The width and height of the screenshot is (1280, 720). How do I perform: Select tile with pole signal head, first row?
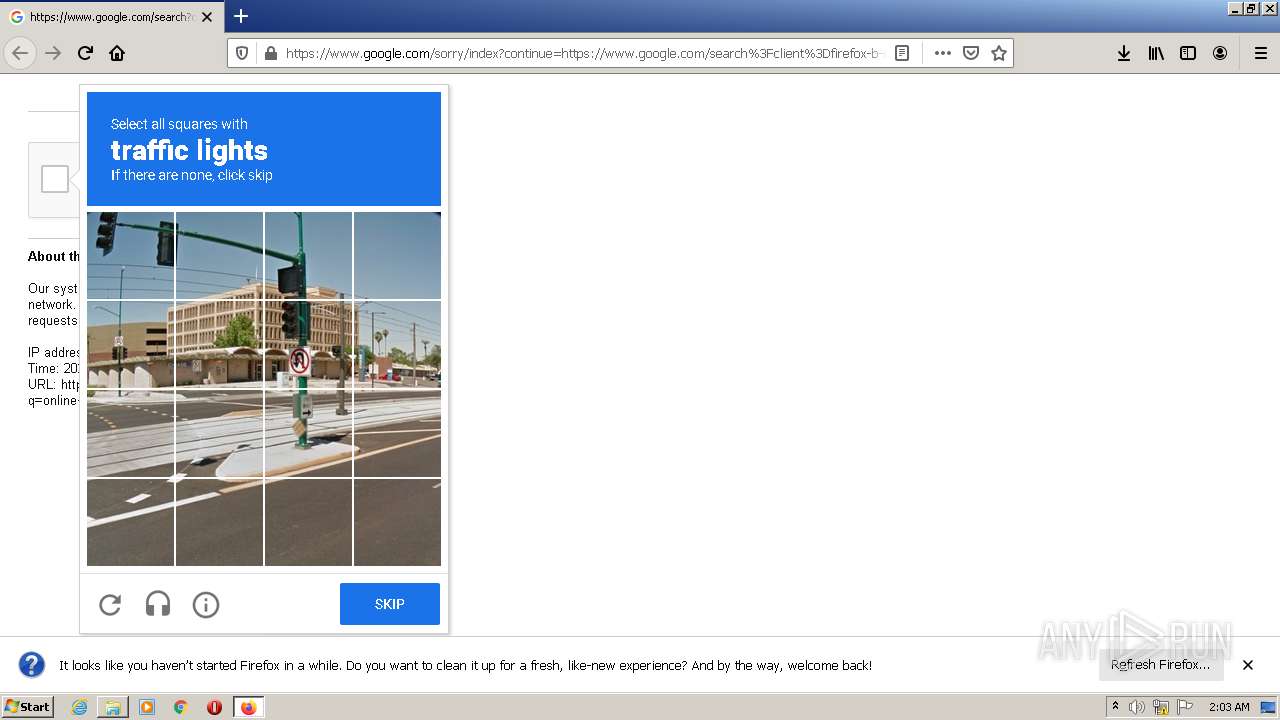[x=308, y=255]
